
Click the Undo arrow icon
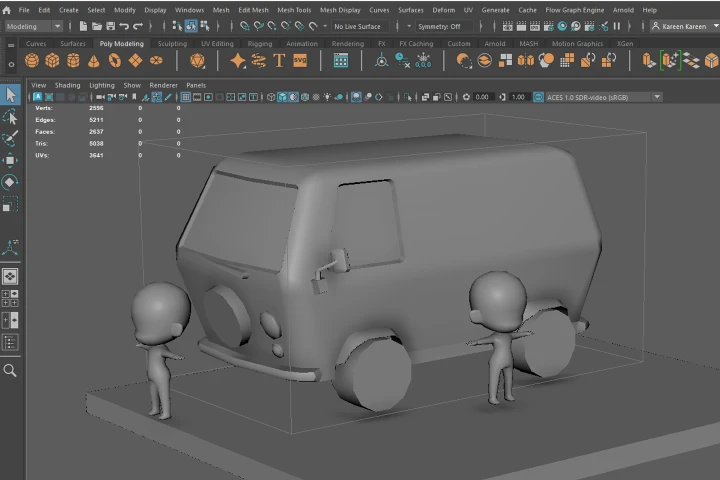pyautogui.click(x=124, y=26)
